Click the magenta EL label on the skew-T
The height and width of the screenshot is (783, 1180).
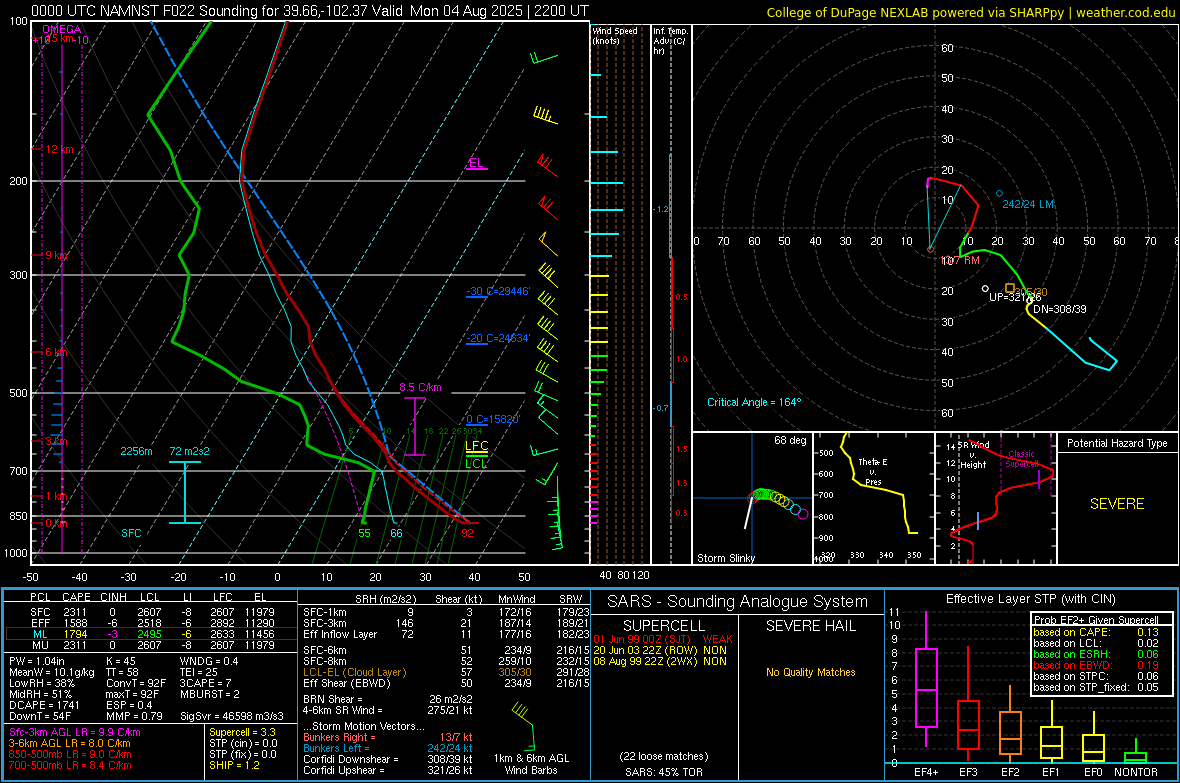[476, 163]
